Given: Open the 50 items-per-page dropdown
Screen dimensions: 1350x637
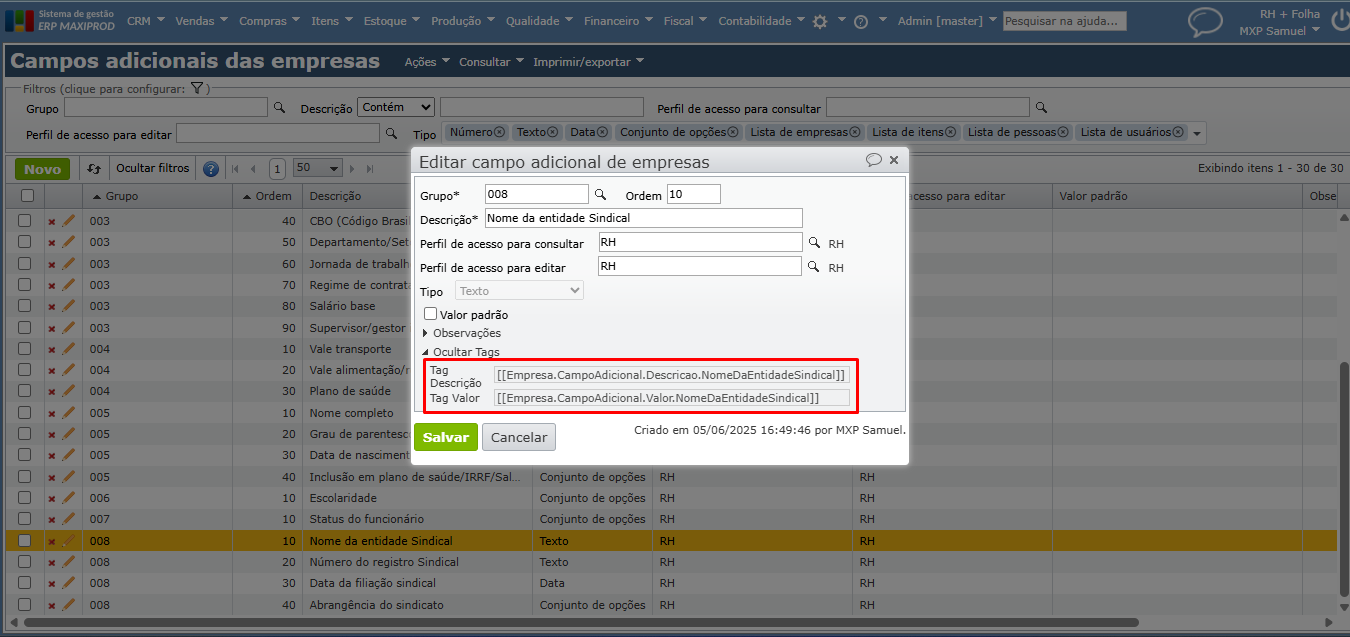Looking at the screenshot, I should pos(318,169).
